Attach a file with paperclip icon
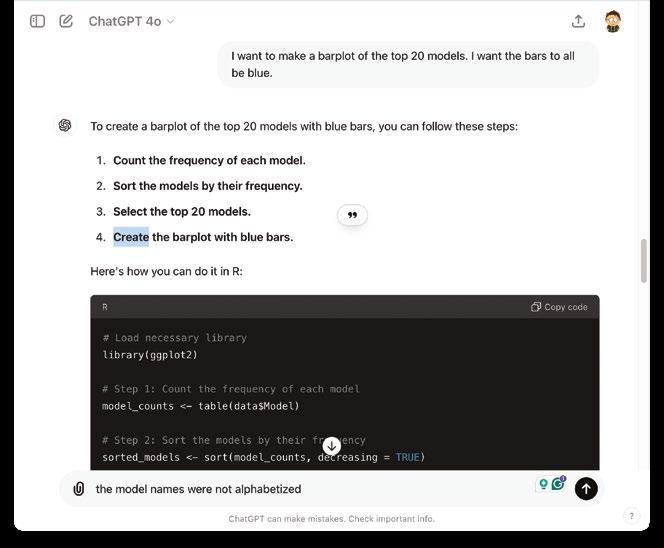The height and width of the screenshot is (548, 664). coord(78,489)
